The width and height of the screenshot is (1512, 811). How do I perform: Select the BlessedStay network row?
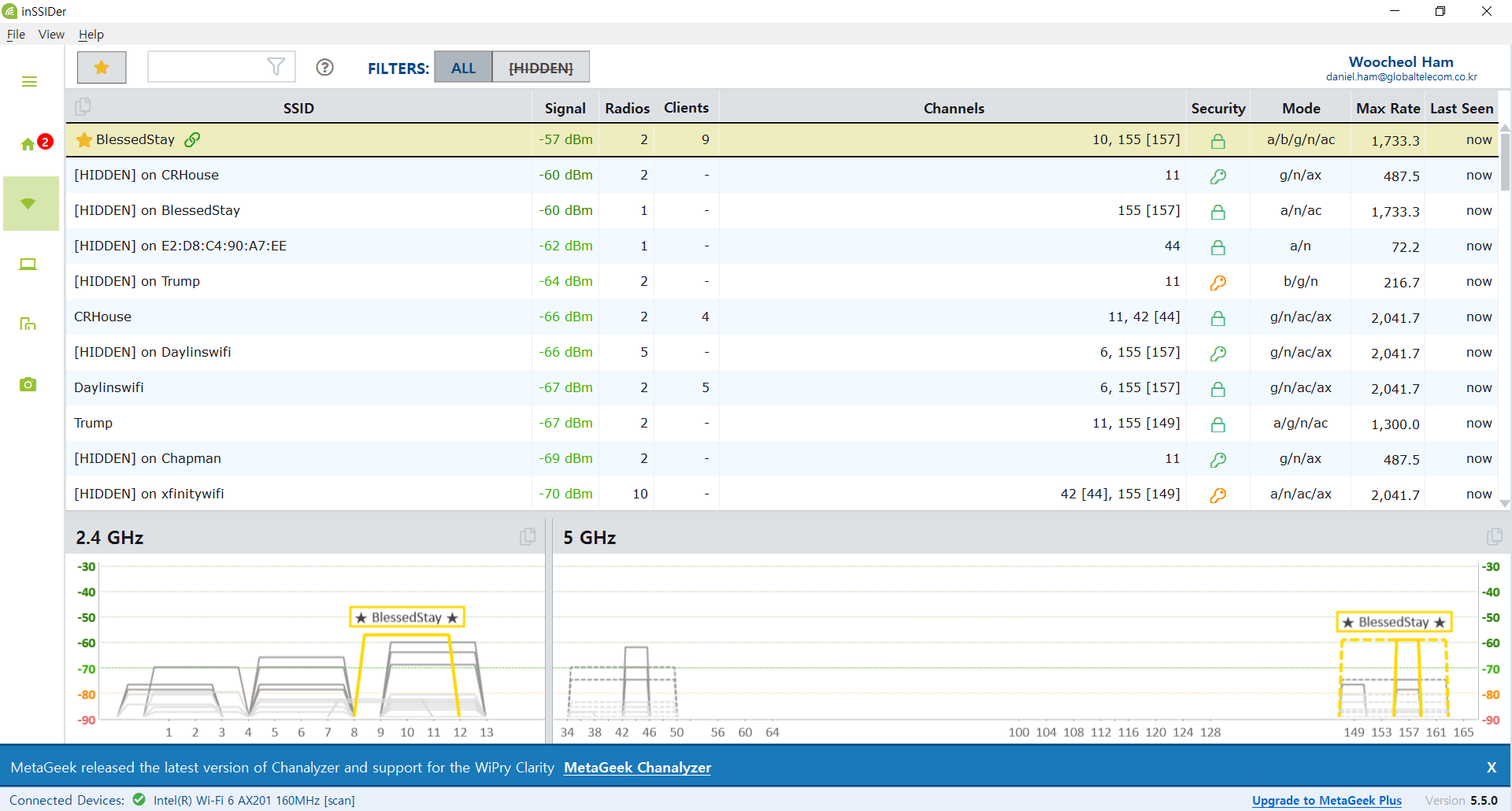coord(782,140)
